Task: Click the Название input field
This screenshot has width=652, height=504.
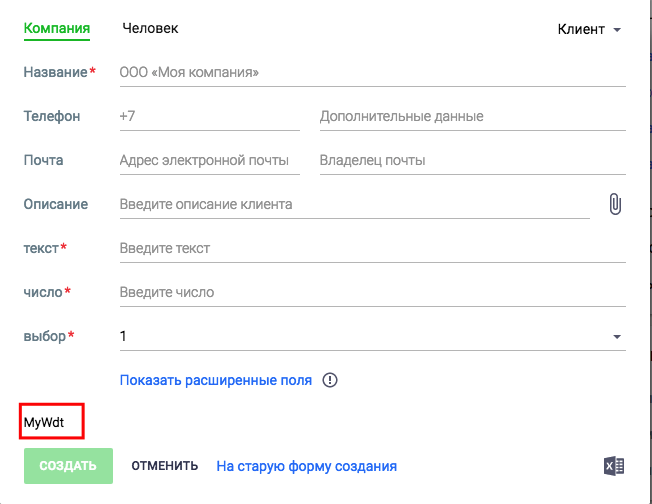Action: click(x=371, y=73)
